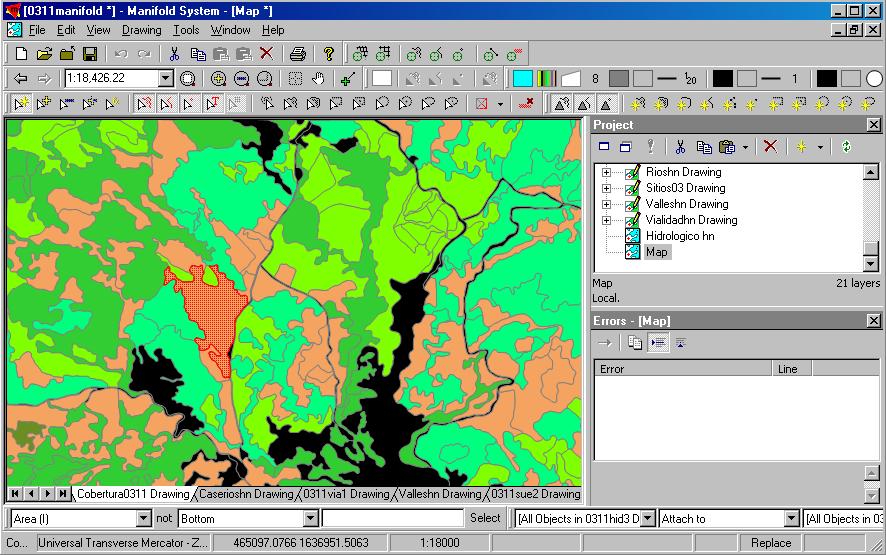The height and width of the screenshot is (555, 886).
Task: Select 'Hidrologico hn' item in Project pane
Action: click(x=679, y=236)
